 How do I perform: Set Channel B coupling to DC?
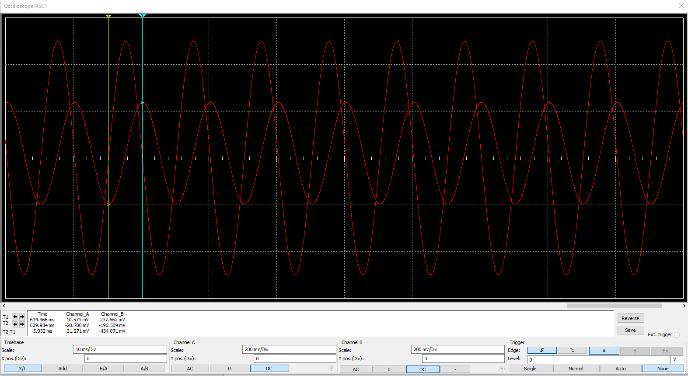point(423,369)
